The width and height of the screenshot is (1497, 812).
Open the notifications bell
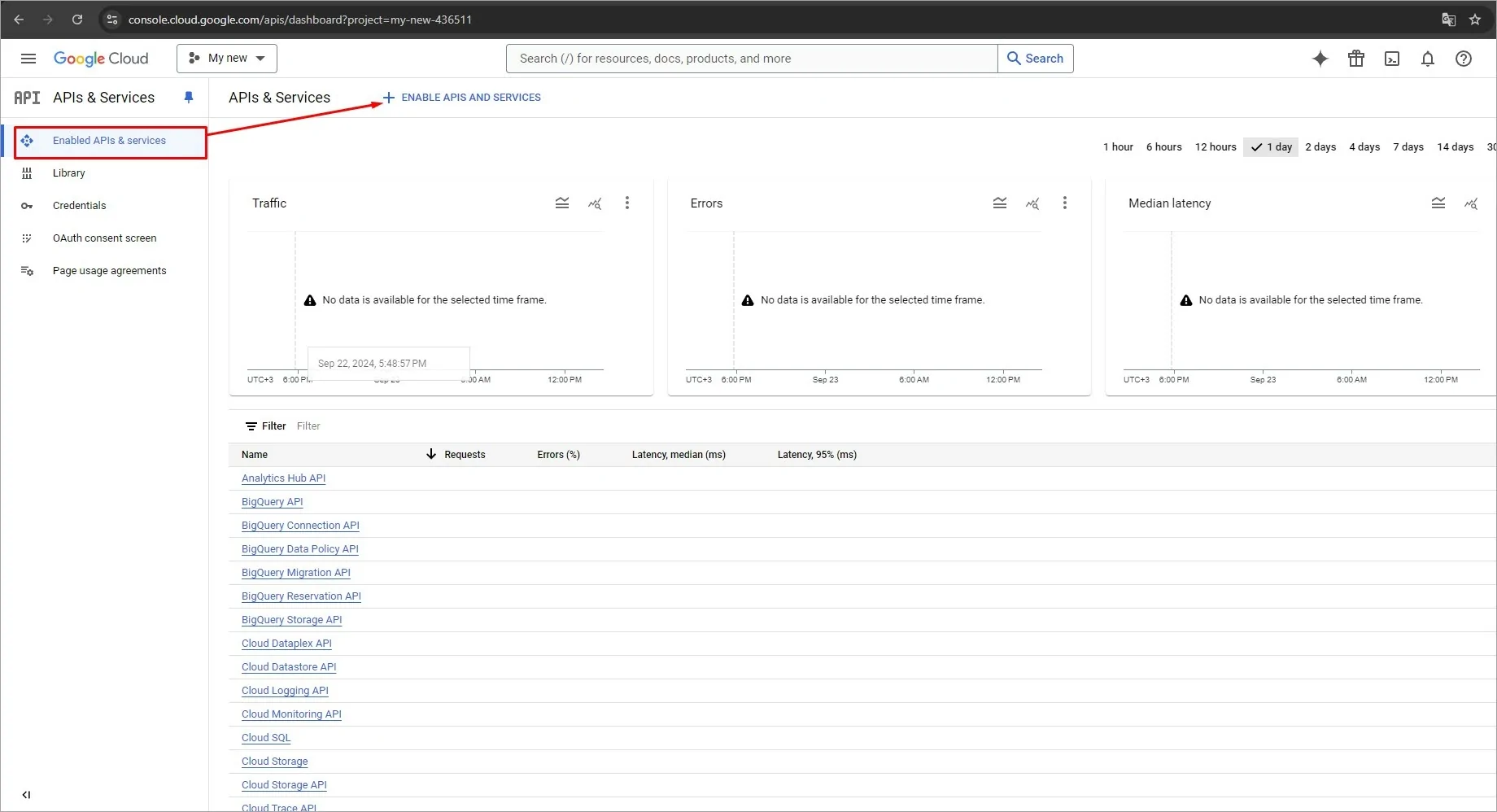point(1428,58)
